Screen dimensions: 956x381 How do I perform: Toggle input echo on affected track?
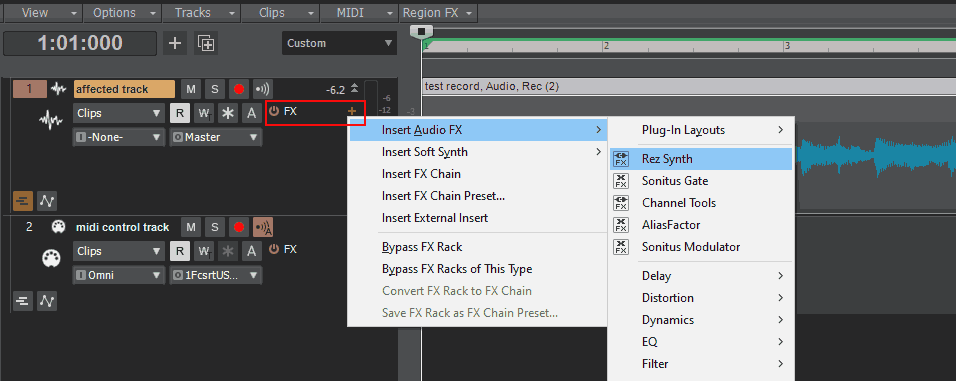[x=262, y=89]
